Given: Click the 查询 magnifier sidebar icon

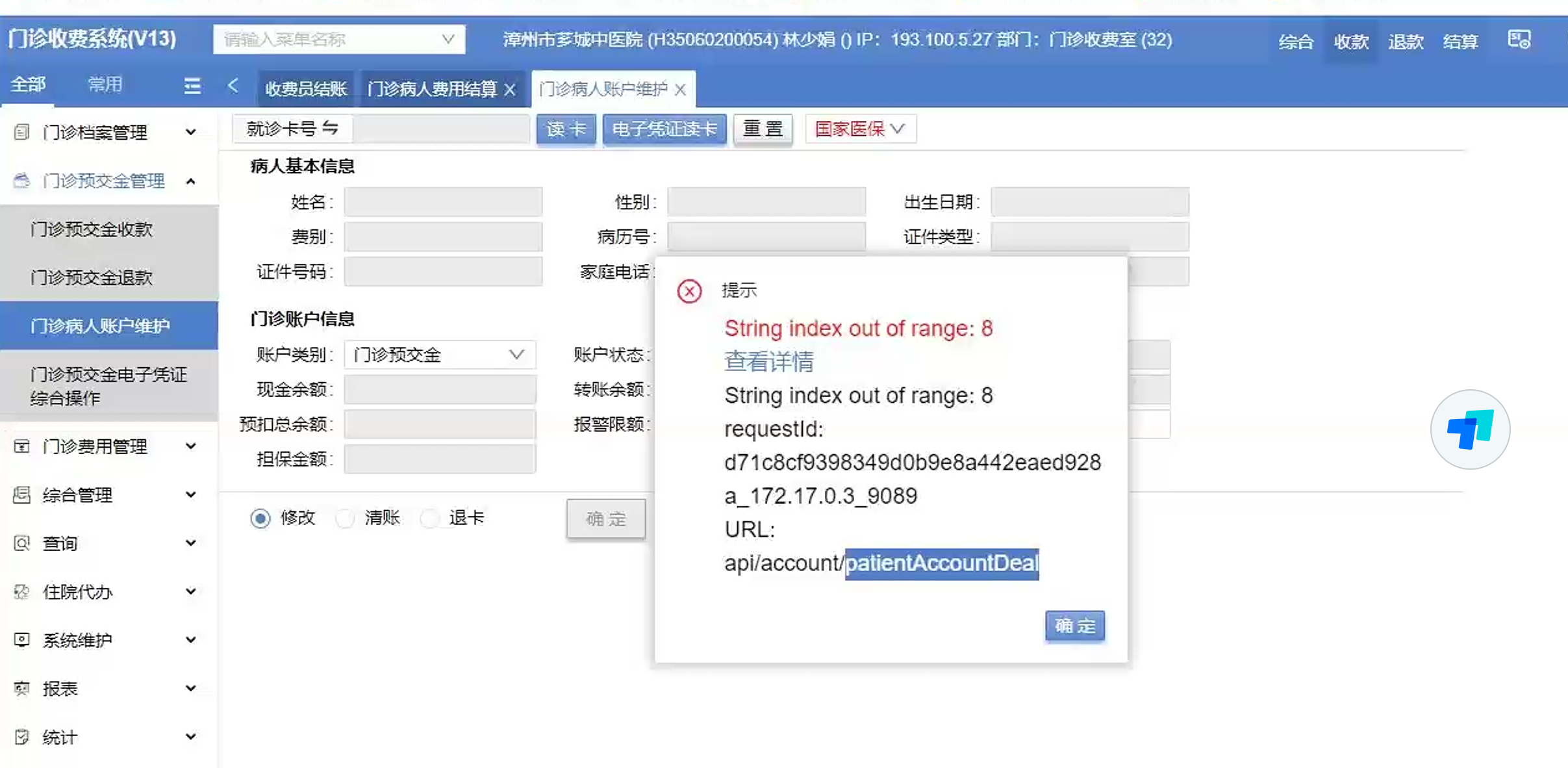Looking at the screenshot, I should pos(21,543).
